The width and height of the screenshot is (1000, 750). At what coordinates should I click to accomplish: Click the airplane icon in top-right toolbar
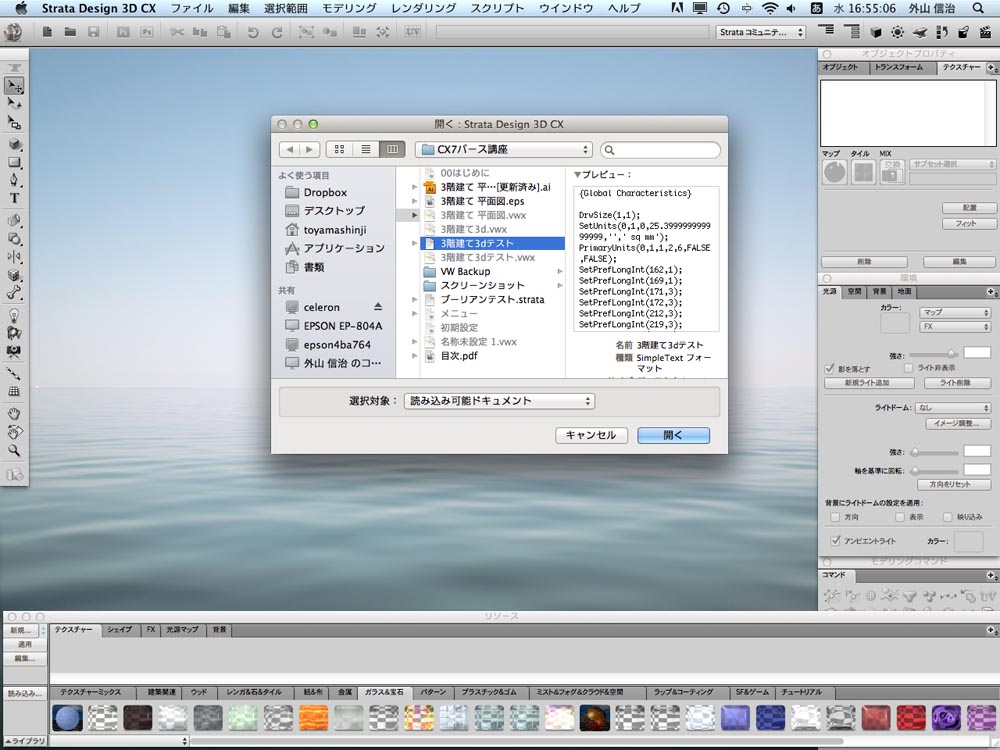pyautogui.click(x=920, y=32)
